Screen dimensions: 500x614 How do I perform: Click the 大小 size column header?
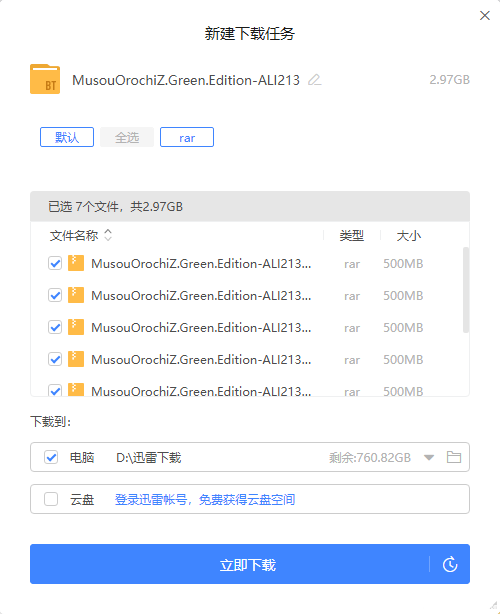tap(408, 236)
